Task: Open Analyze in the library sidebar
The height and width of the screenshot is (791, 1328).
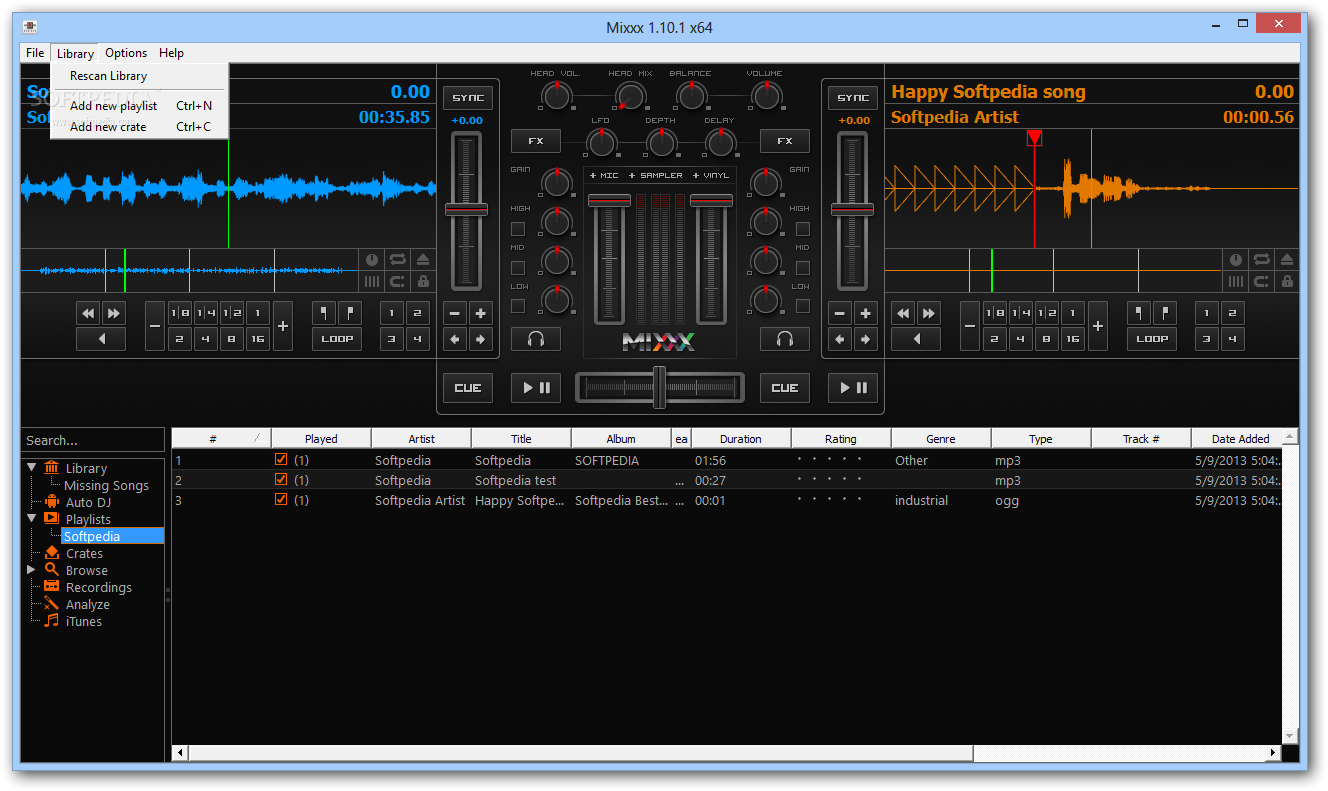Action: click(87, 604)
